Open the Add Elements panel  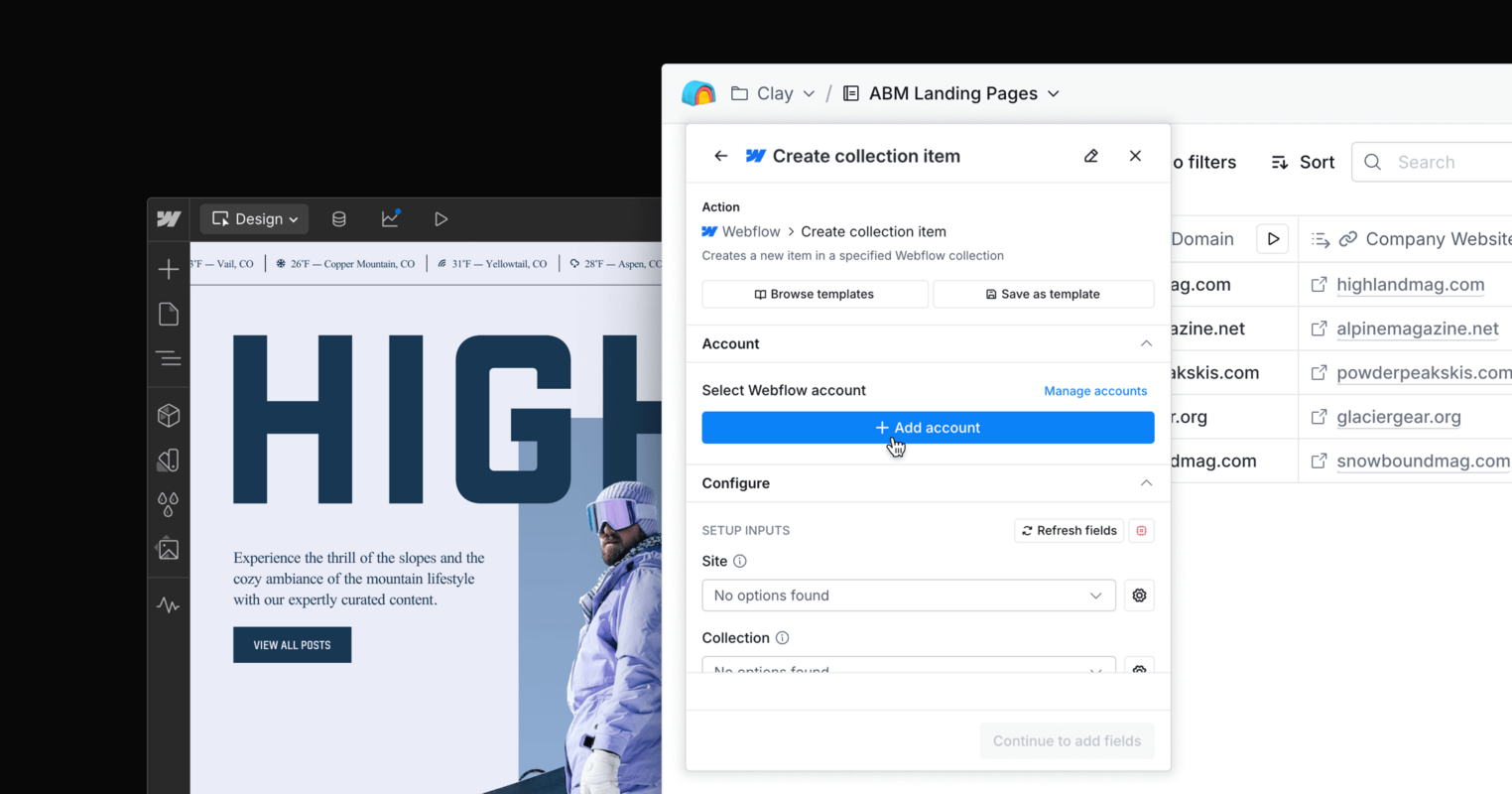pyautogui.click(x=169, y=268)
